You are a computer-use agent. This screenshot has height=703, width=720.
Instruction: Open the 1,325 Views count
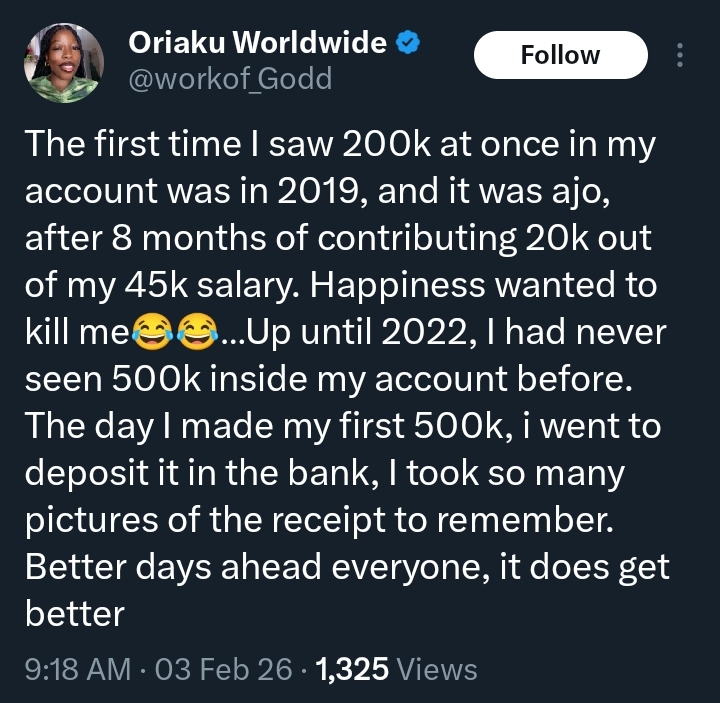click(x=396, y=669)
